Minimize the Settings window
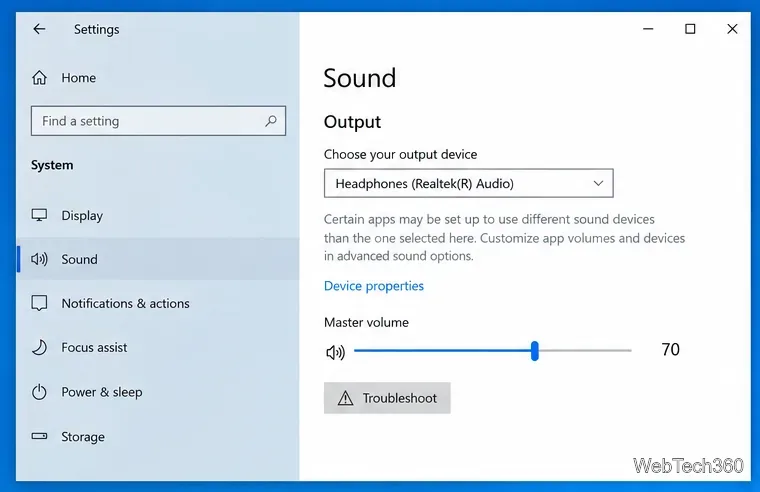 point(648,29)
